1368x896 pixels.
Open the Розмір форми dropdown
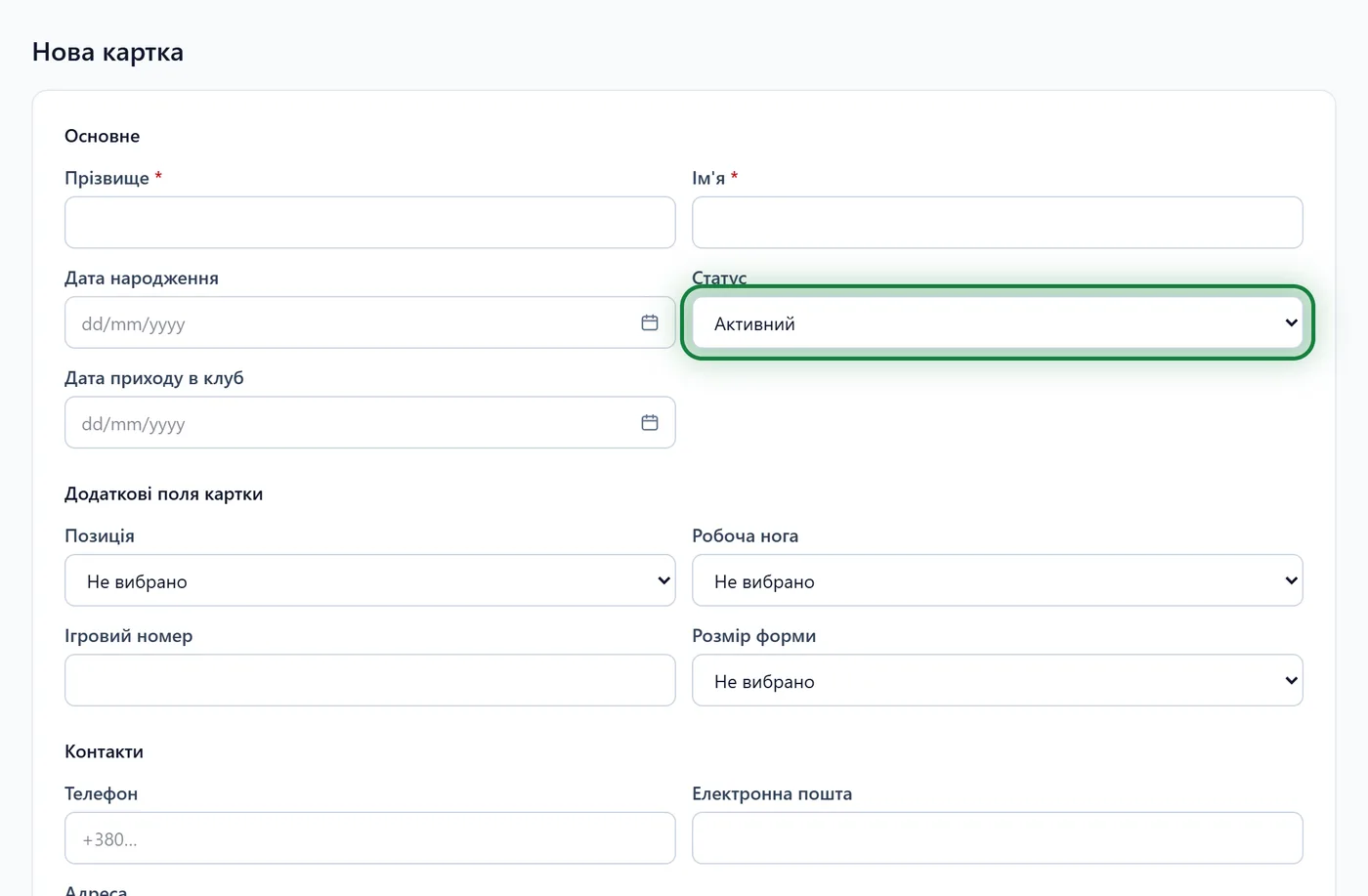(x=998, y=680)
